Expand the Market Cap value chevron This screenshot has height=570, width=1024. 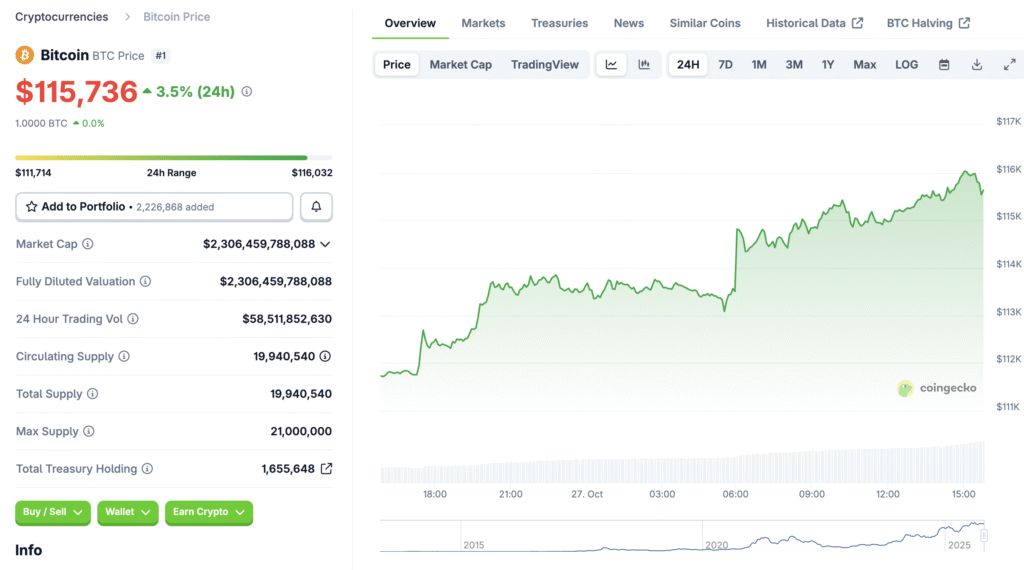[x=325, y=244]
